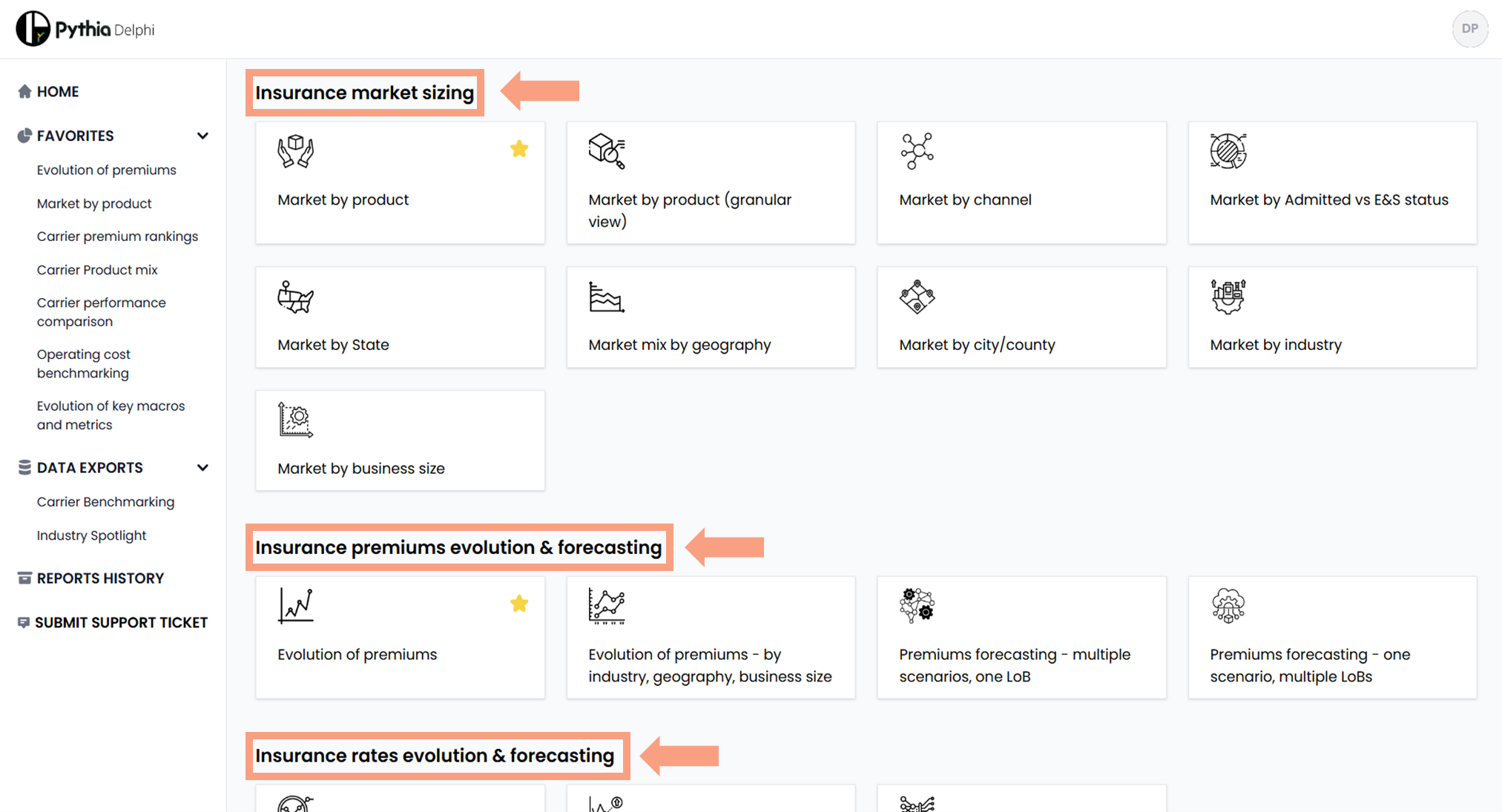Image resolution: width=1502 pixels, height=812 pixels.
Task: Click the Admitted vs E&S globe icon
Action: coord(1228,151)
